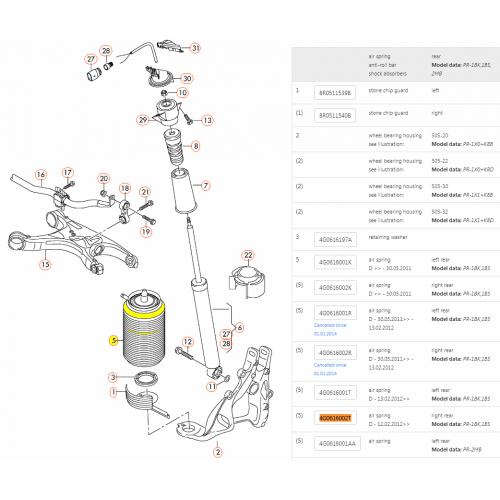
Task: Select callout 30 on the level sensor
Action: click(187, 79)
